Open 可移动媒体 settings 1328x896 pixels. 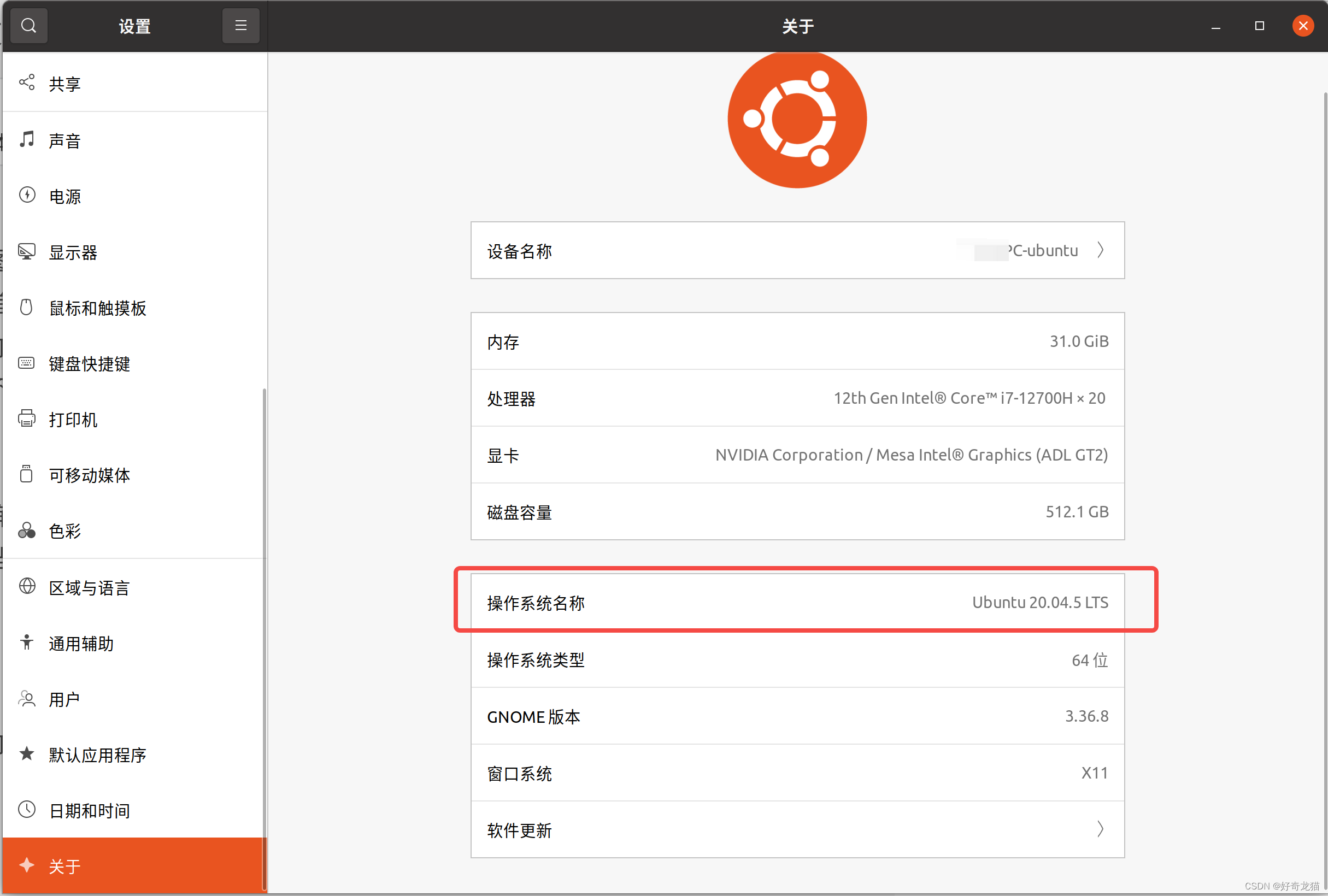coord(135,475)
